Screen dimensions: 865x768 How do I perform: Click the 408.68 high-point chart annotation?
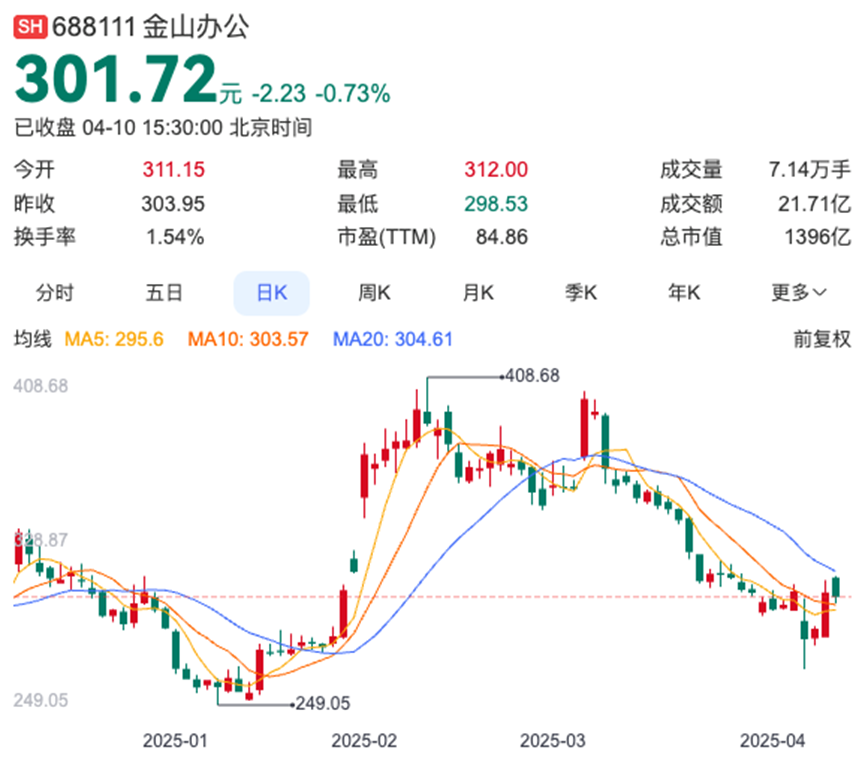(532, 376)
